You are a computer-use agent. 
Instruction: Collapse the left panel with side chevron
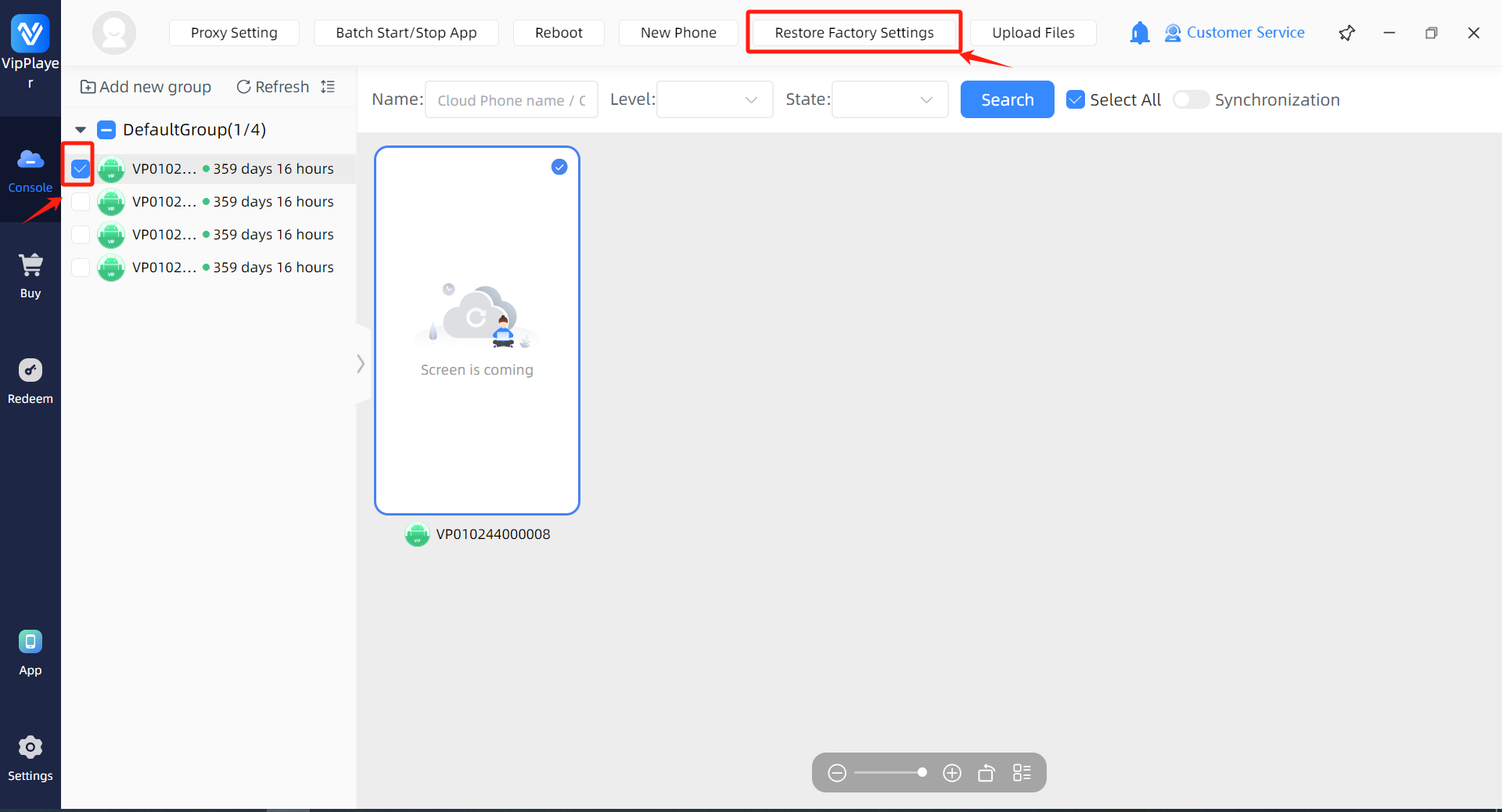[x=361, y=364]
